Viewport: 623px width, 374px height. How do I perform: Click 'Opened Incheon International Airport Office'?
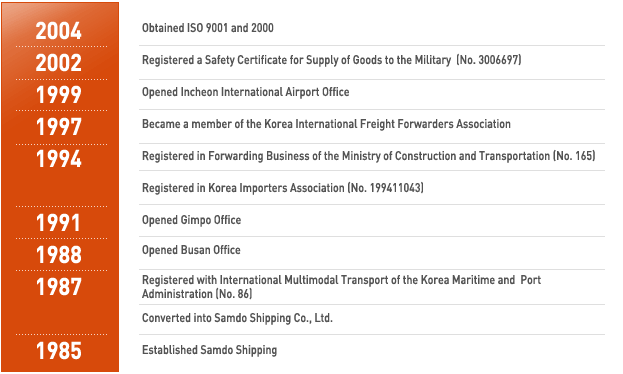pos(246,92)
